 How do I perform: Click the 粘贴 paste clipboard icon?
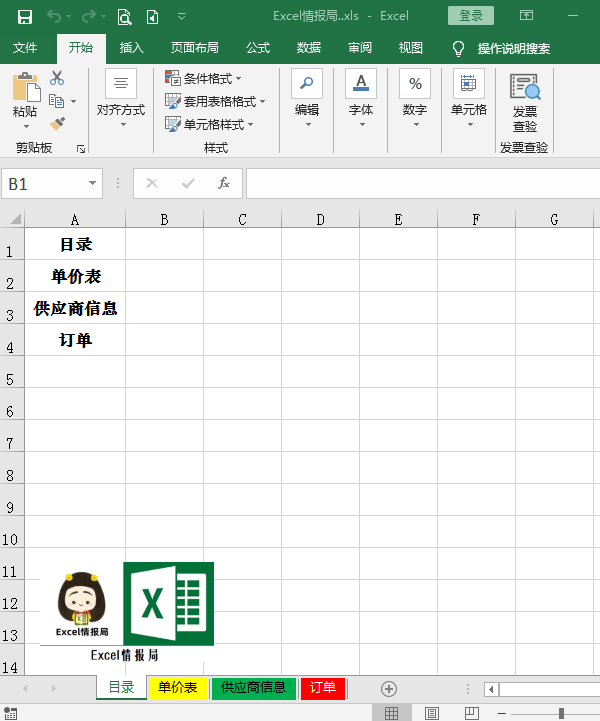click(x=26, y=87)
